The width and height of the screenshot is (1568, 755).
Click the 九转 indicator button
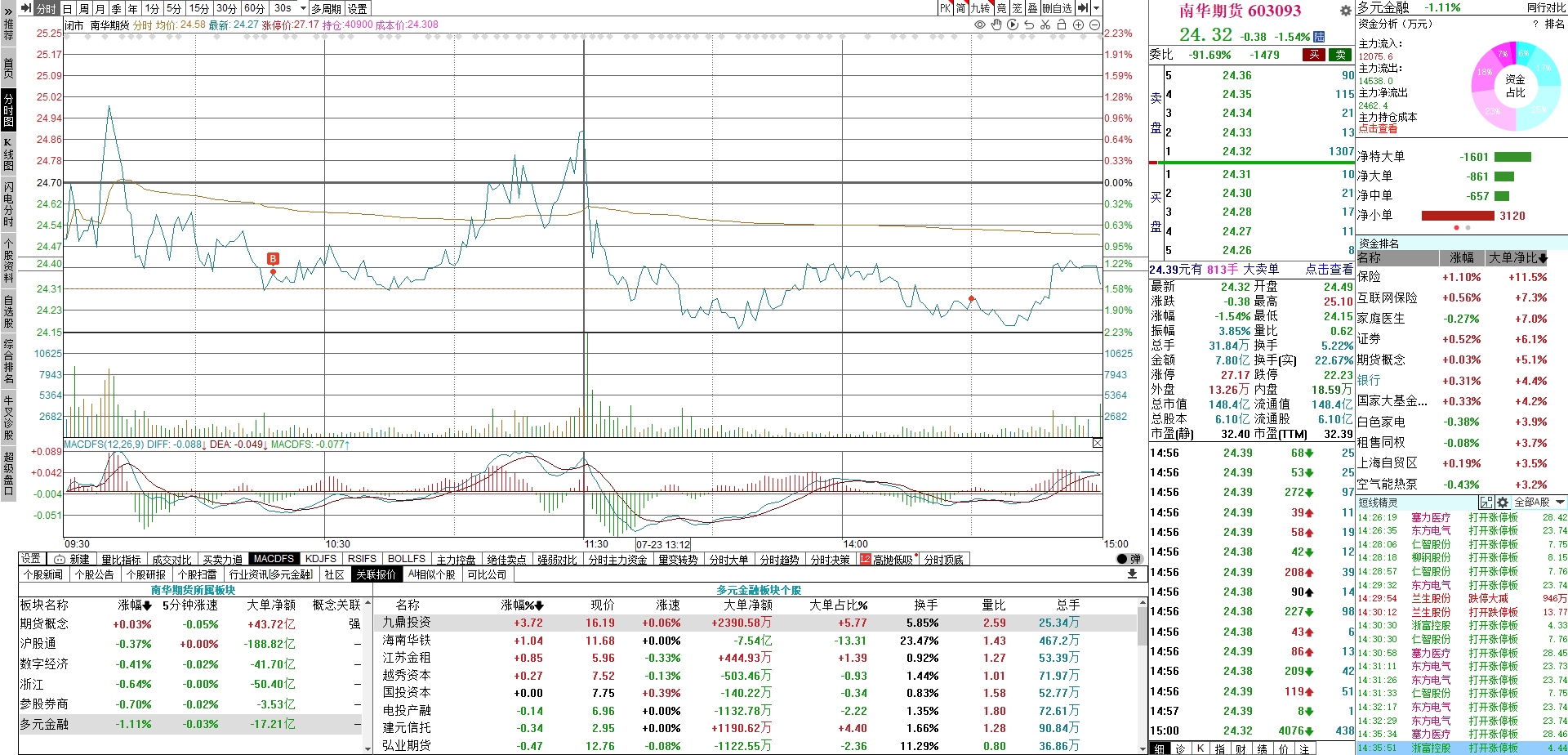pyautogui.click(x=980, y=8)
